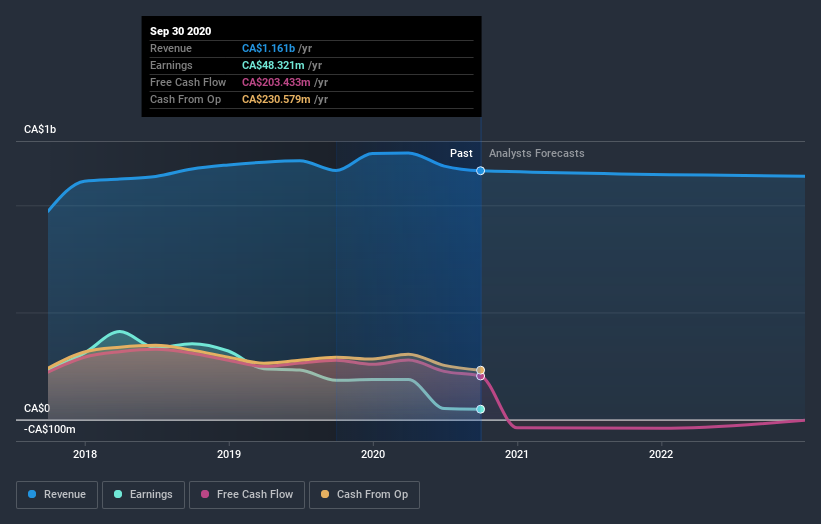Click the Revenue row label in tooltip
This screenshot has height=524, width=821.
[x=171, y=48]
